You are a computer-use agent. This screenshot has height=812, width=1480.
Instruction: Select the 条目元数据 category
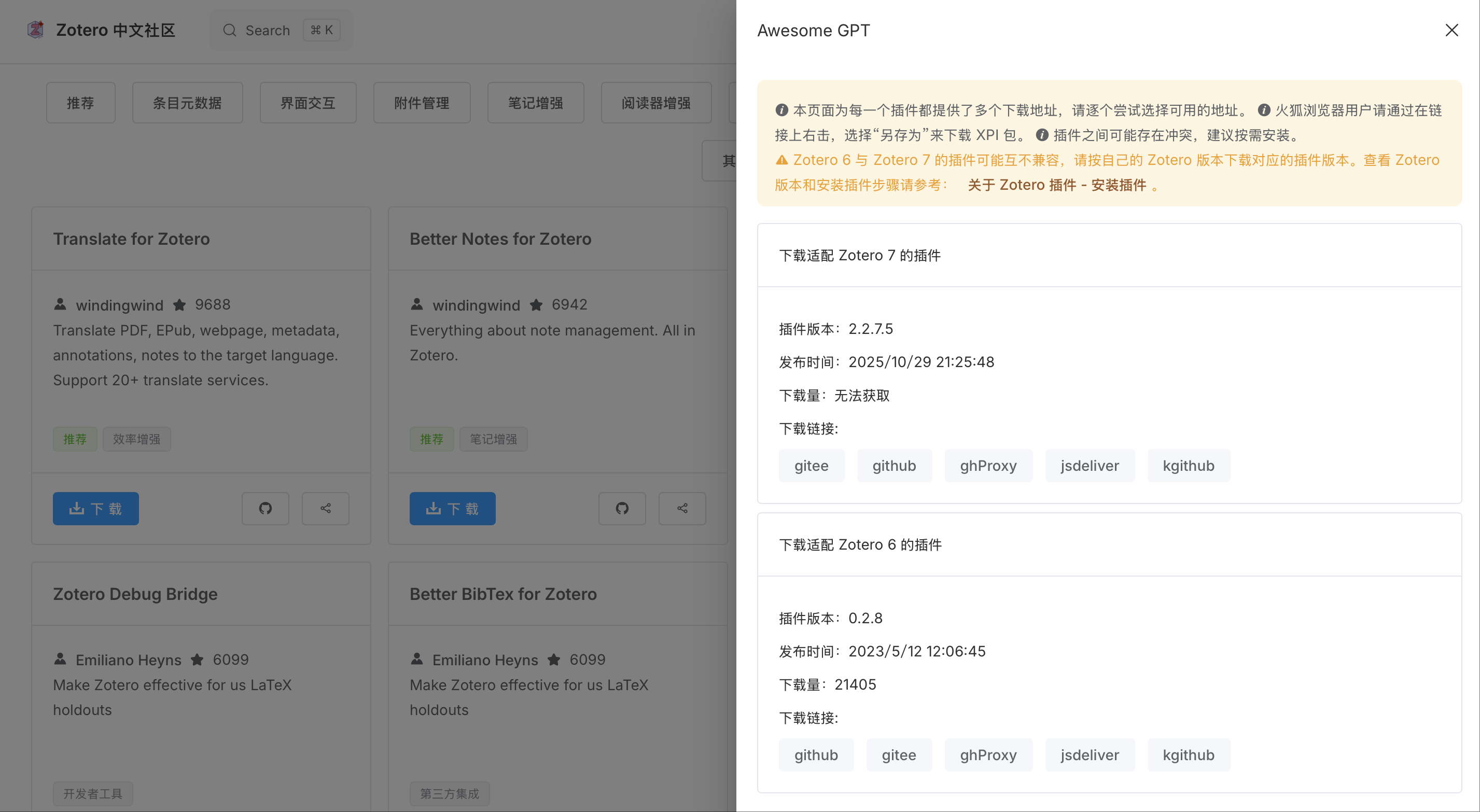187,102
